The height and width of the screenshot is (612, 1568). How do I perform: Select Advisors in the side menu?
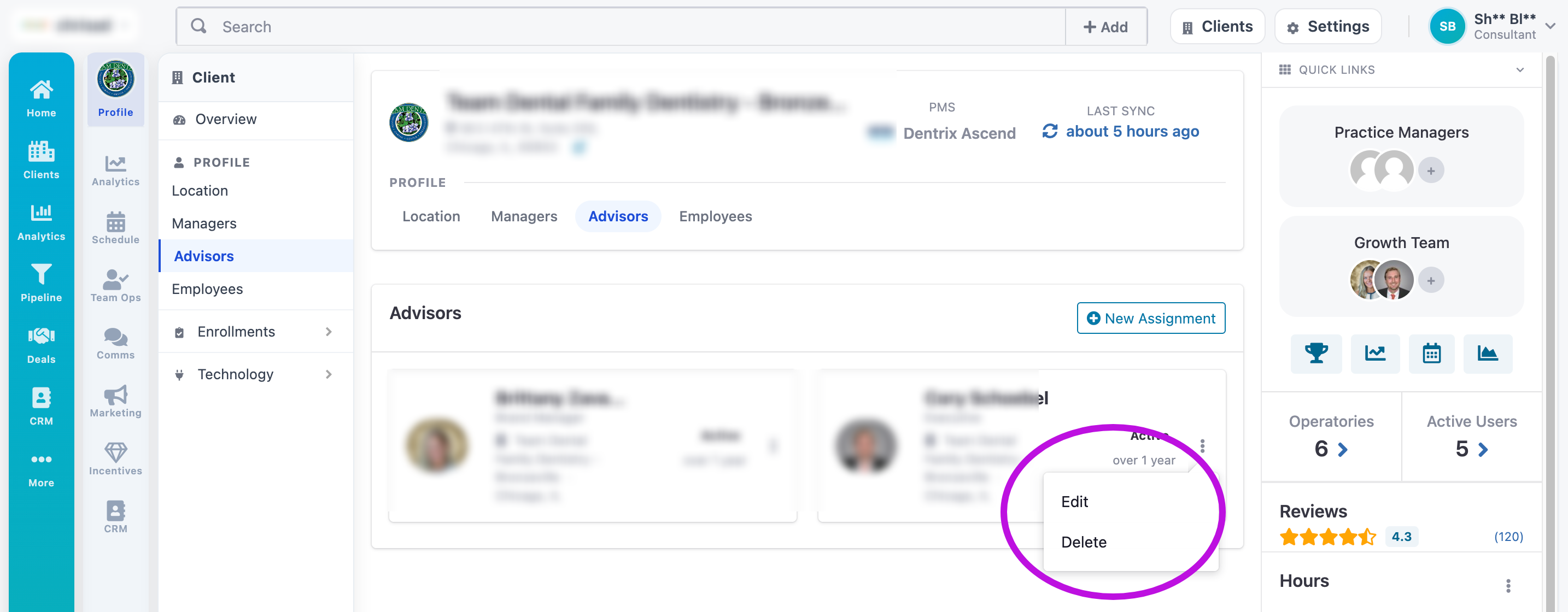pyautogui.click(x=256, y=256)
